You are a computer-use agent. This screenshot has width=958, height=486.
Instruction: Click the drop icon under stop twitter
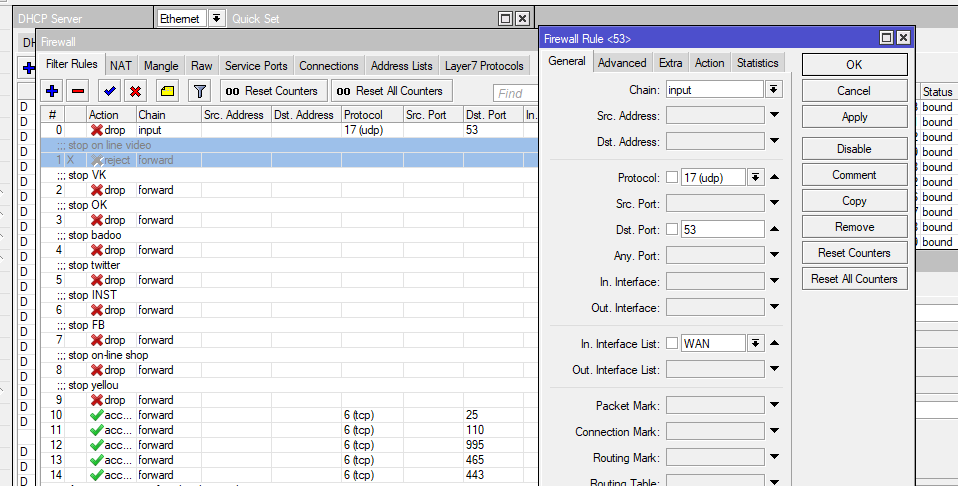97,280
